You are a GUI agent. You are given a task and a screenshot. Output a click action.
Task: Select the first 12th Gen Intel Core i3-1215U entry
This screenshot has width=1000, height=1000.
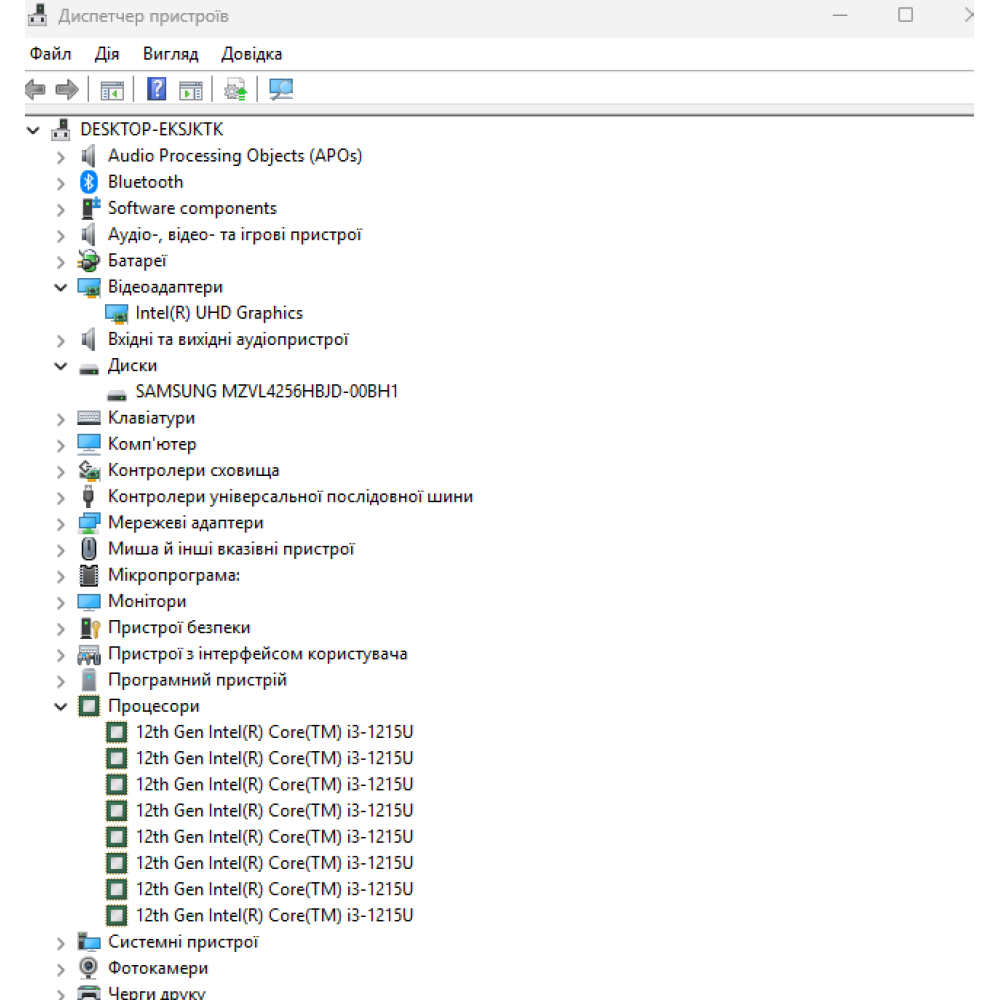[x=274, y=732]
